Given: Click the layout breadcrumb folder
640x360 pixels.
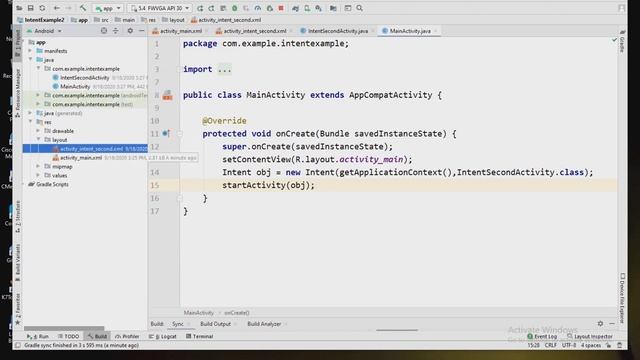Looking at the screenshot, I should click(173, 20).
